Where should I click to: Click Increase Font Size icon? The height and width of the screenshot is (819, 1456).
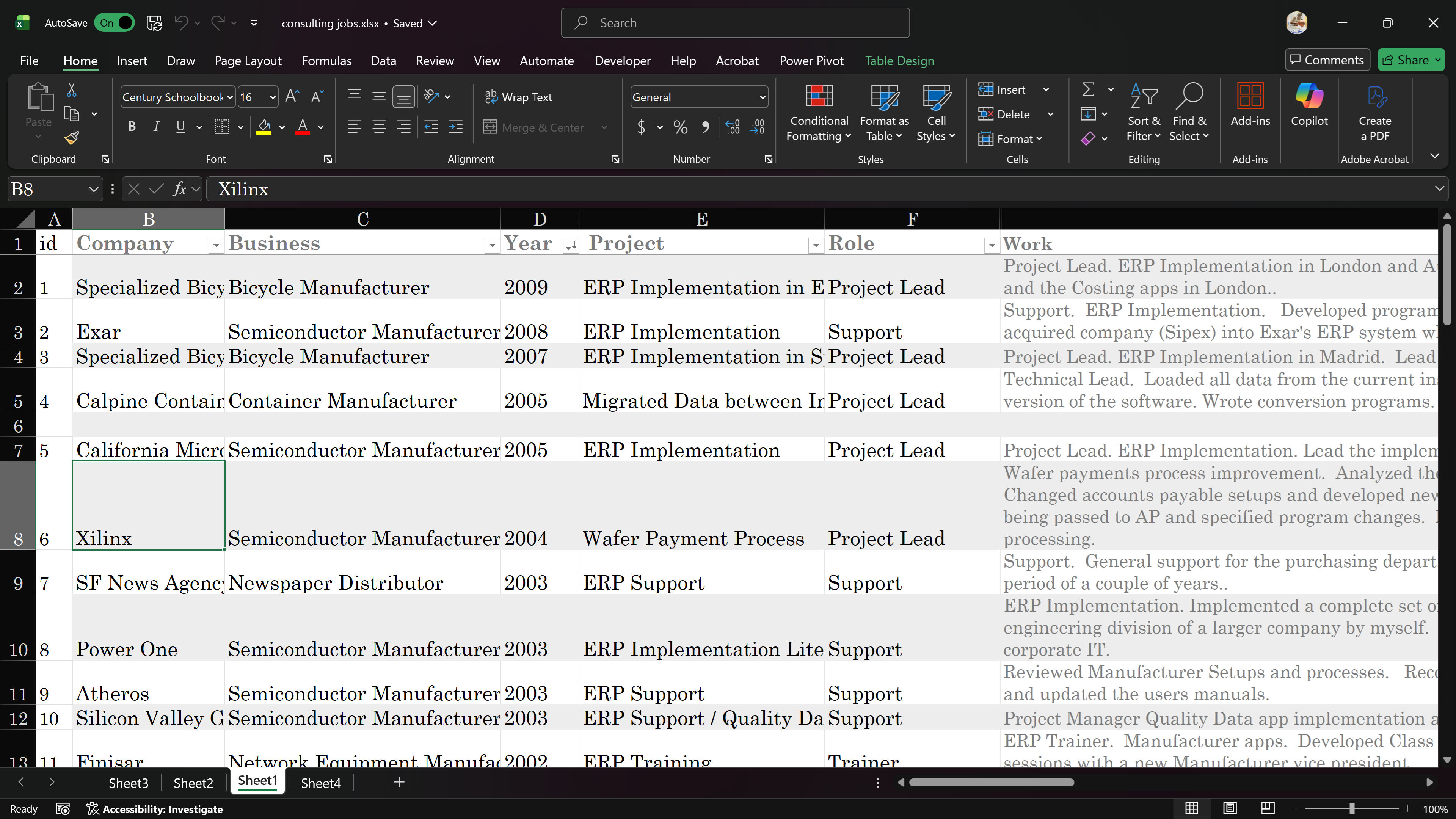[292, 97]
